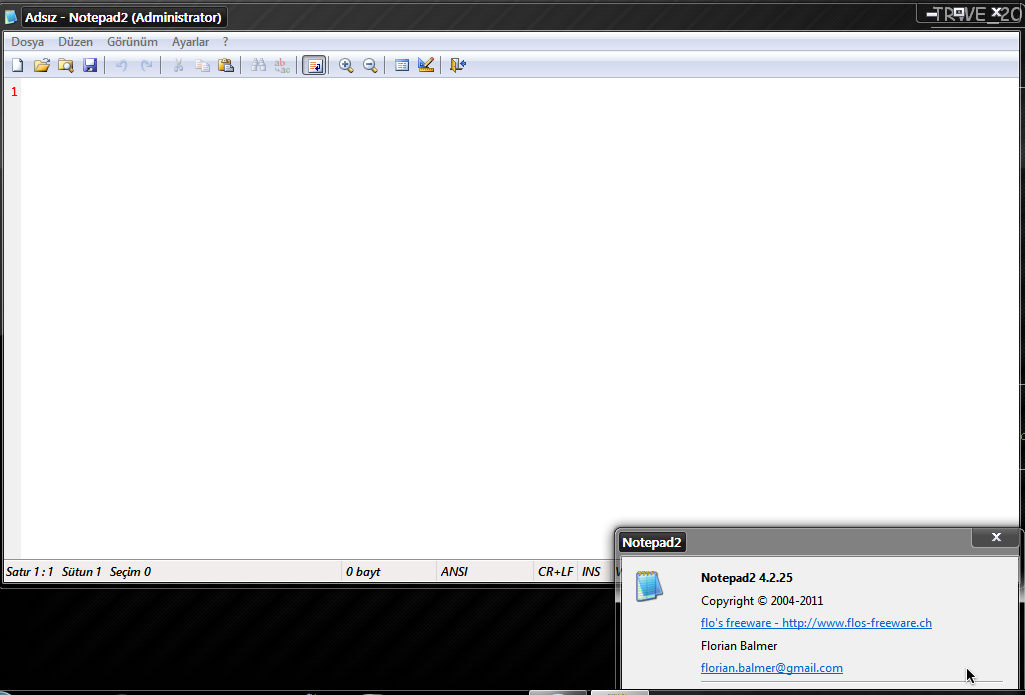The width and height of the screenshot is (1025, 695).
Task: Click inside the empty text editing area
Action: click(x=520, y=318)
